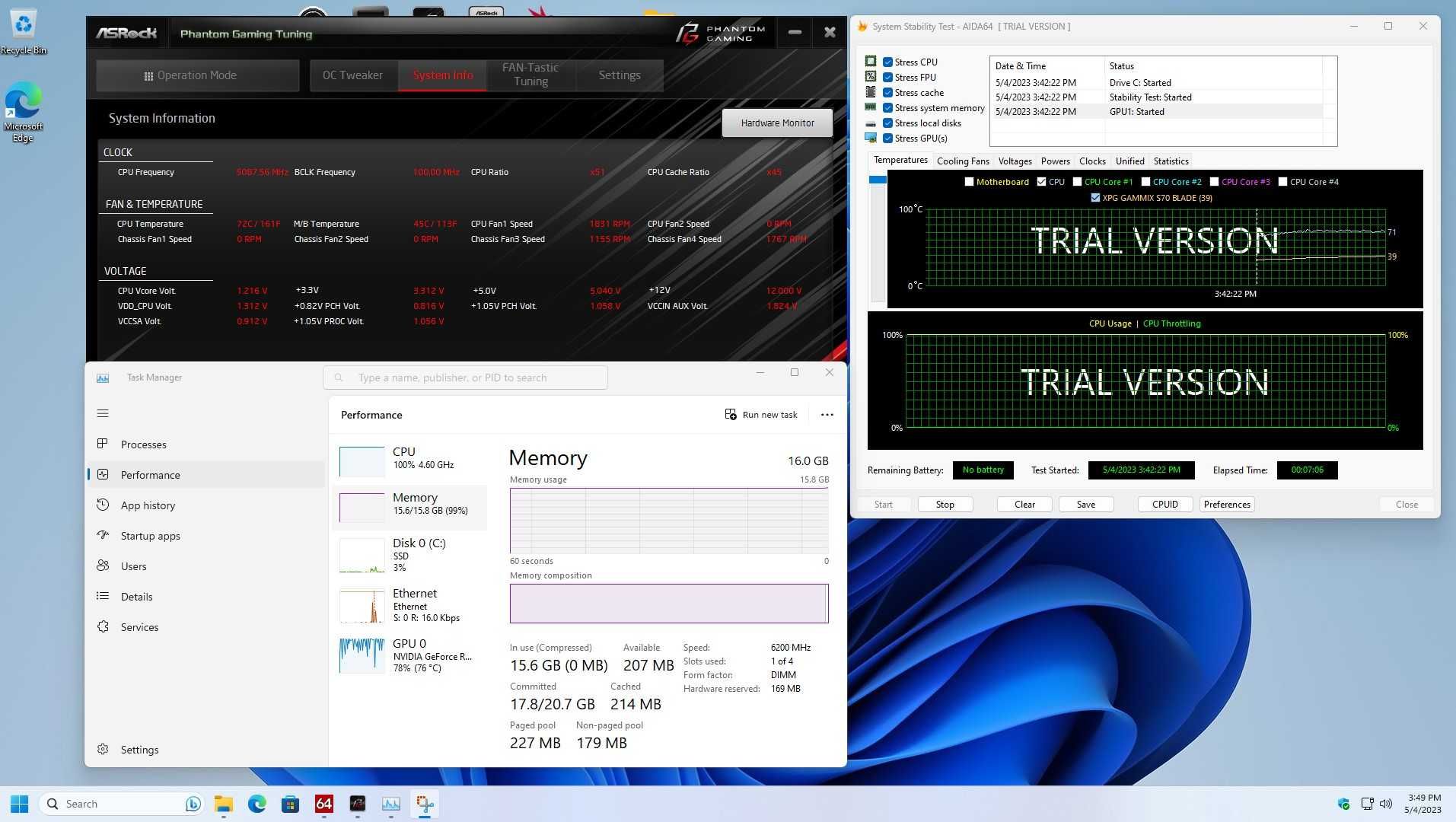Open FAN-Tastic Tuning tab

pos(530,75)
